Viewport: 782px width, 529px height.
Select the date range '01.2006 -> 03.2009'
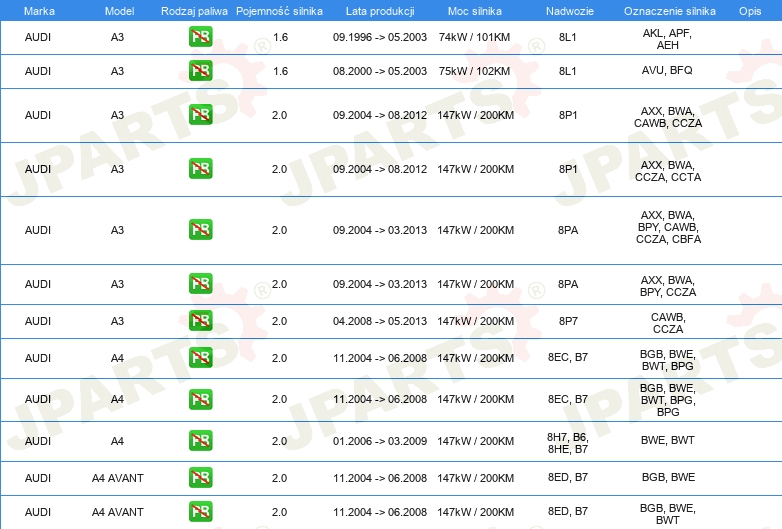[x=380, y=441]
